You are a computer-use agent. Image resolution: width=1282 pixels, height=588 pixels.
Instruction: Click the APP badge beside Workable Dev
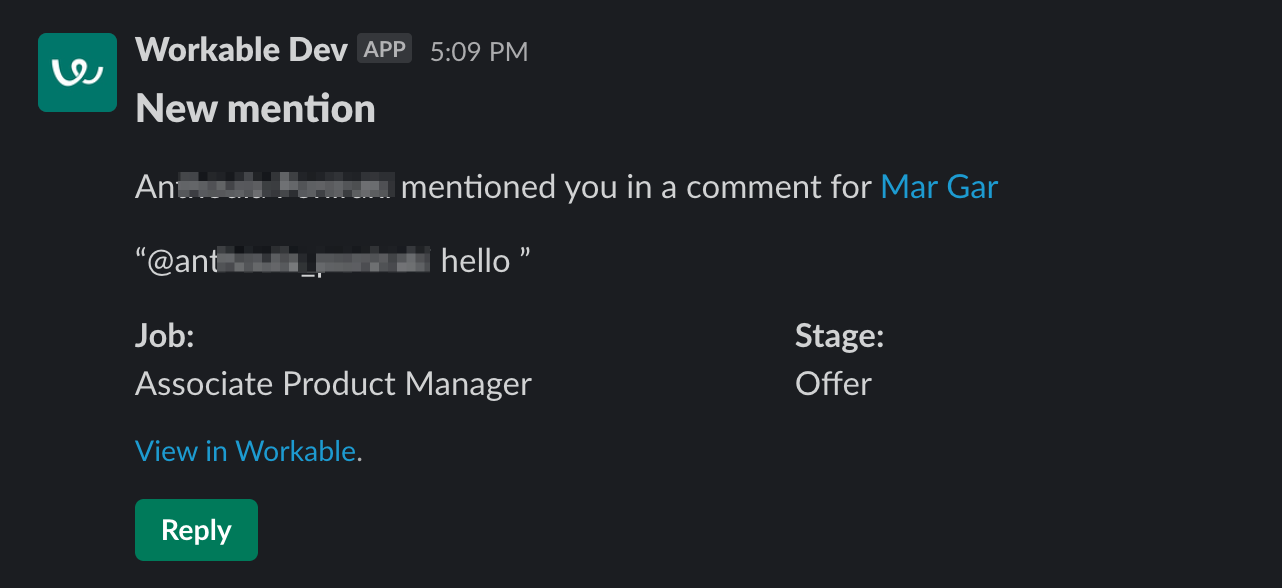coord(385,49)
